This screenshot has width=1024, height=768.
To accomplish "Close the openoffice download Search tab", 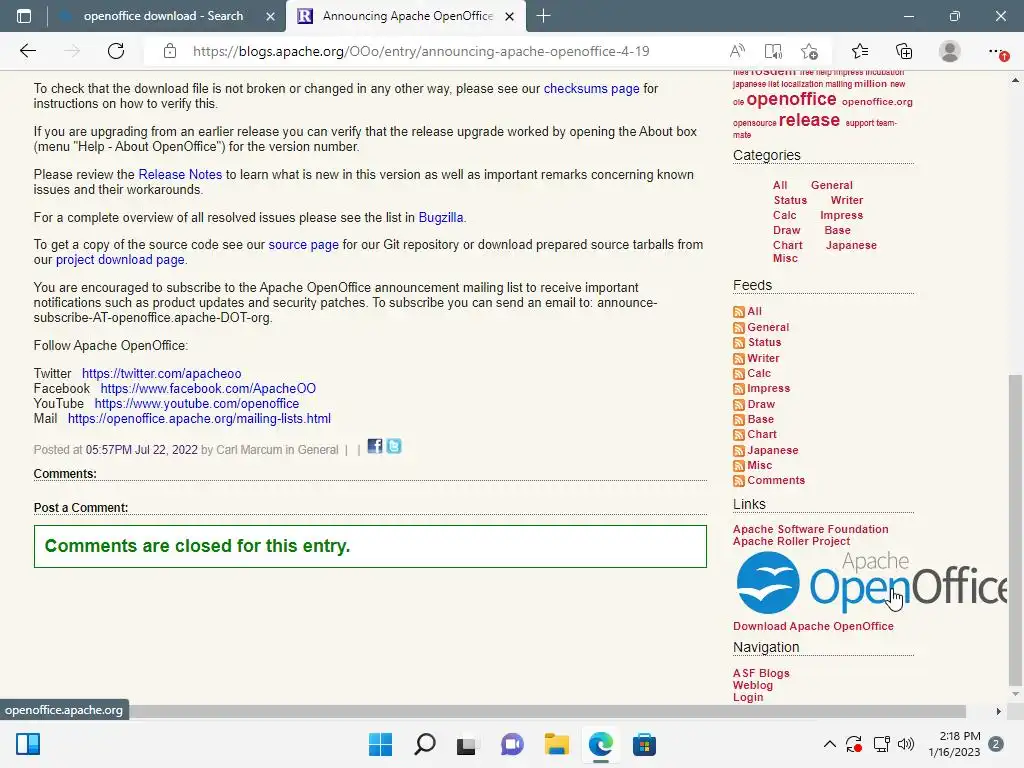I will point(270,16).
